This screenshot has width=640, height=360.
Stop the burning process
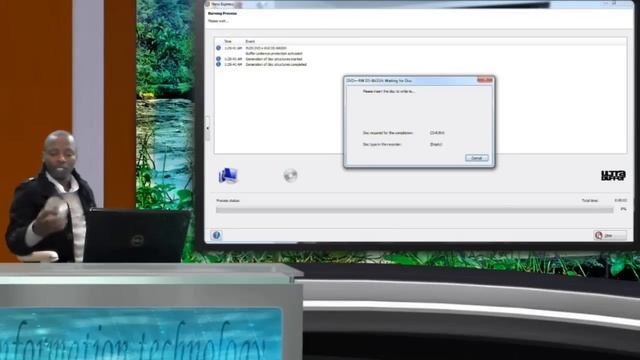[x=610, y=236]
